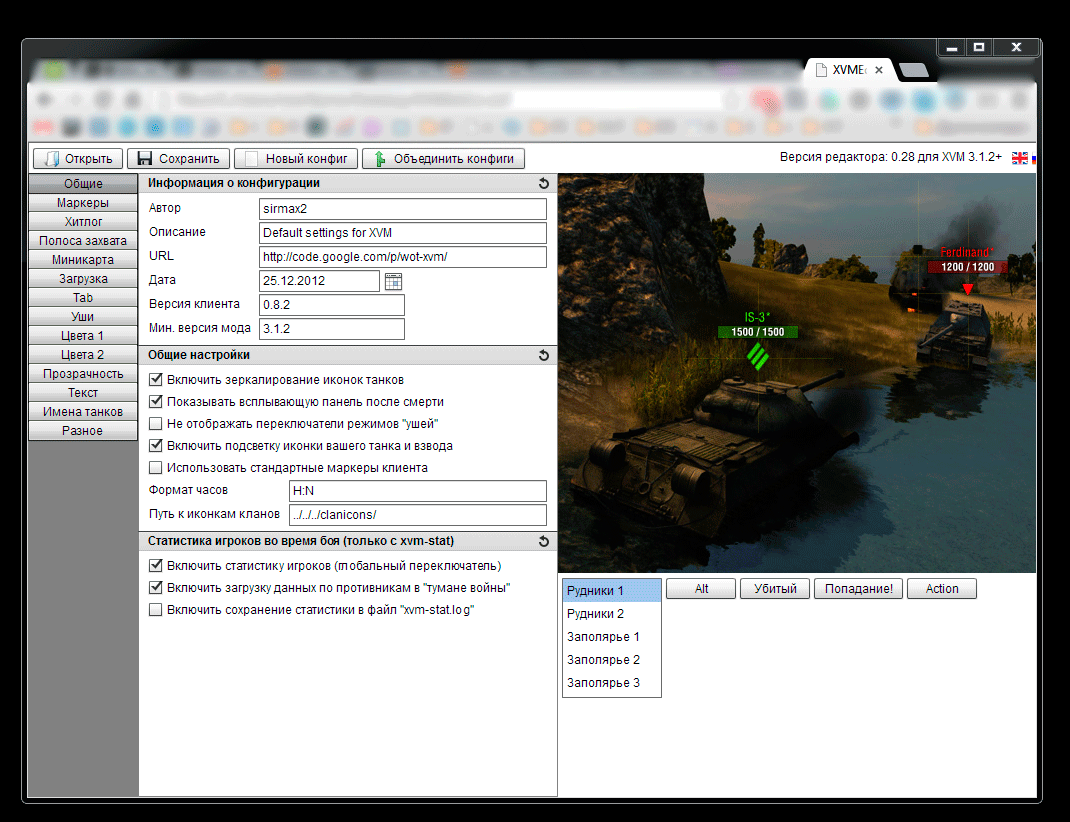Switch editor language via the English flag
Viewport: 1070px width, 822px height.
pyautogui.click(x=1020, y=158)
